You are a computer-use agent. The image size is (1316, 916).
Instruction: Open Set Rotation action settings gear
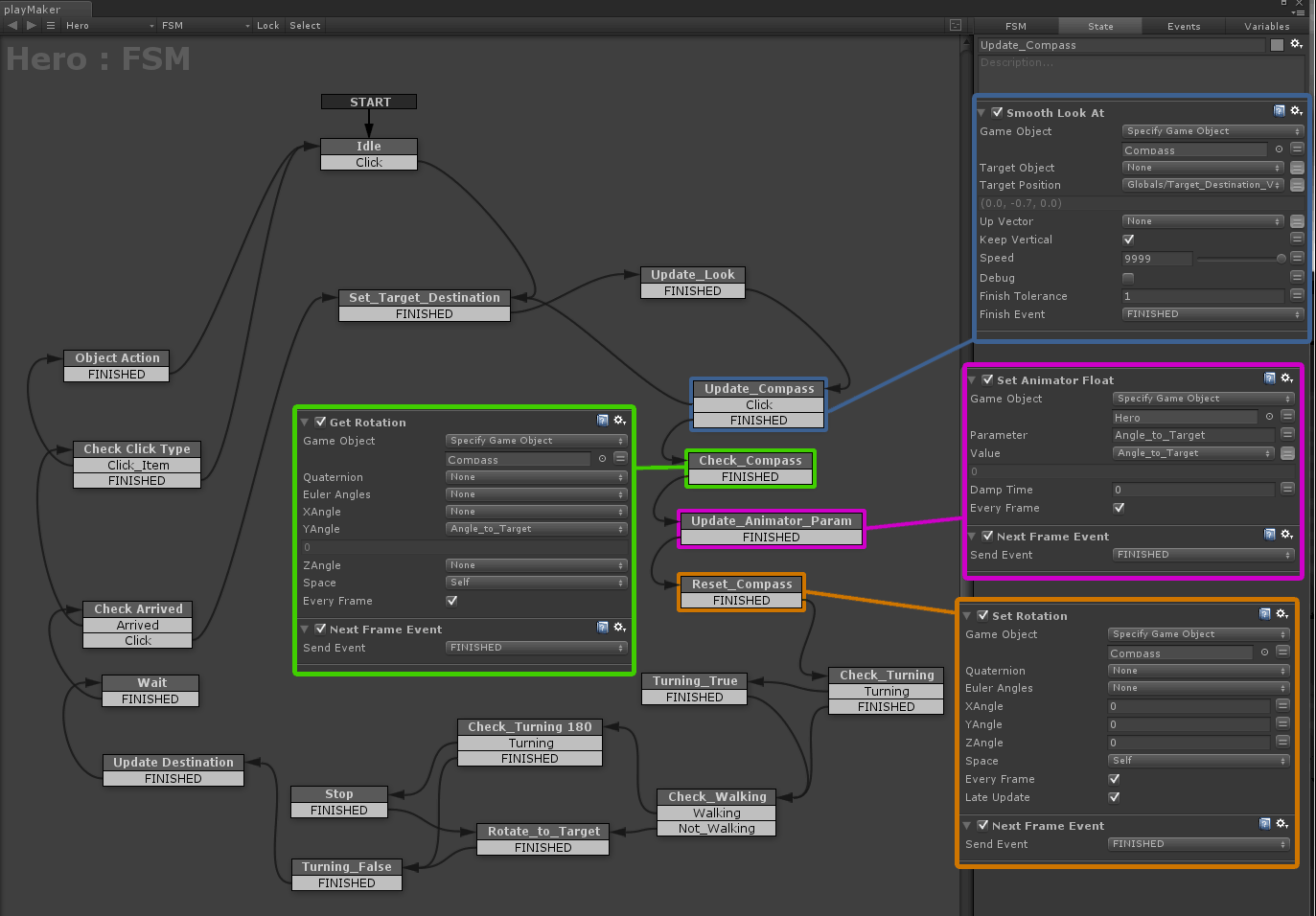[x=1281, y=614]
